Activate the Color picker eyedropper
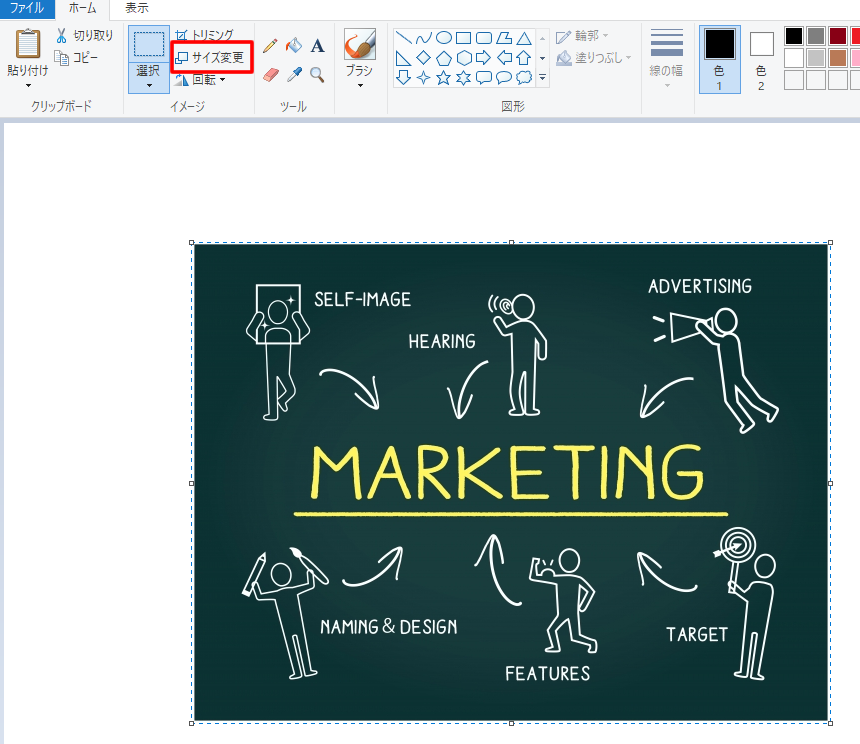This screenshot has width=860, height=744. point(294,75)
